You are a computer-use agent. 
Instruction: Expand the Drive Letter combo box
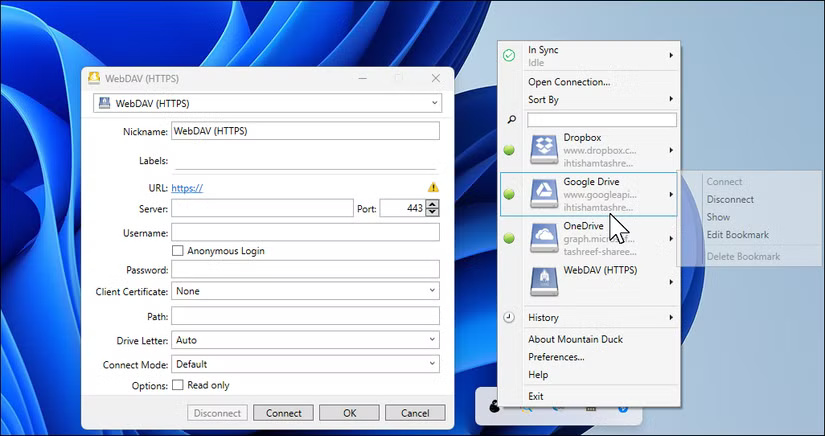point(305,340)
